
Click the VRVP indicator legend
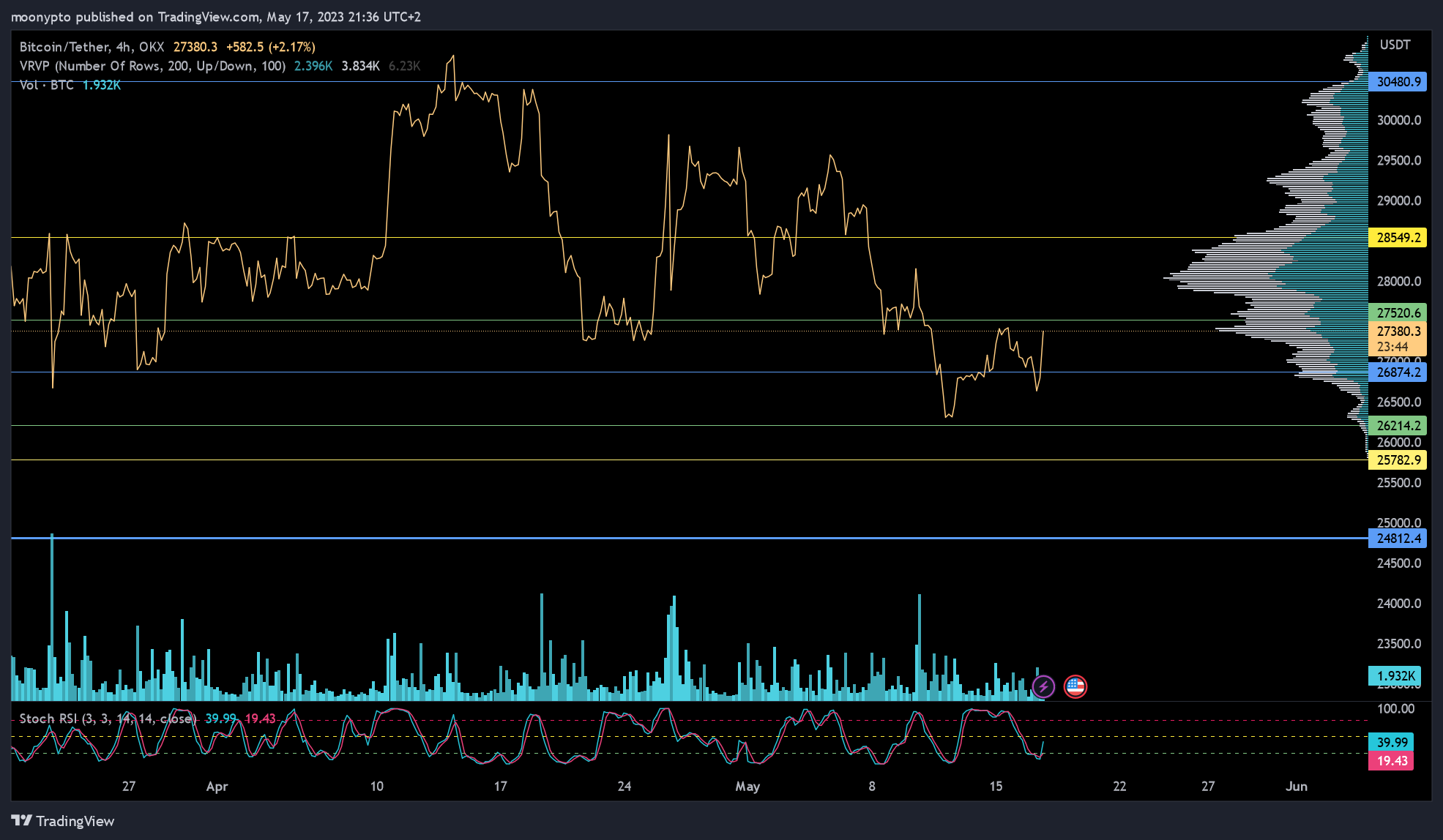pos(152,66)
